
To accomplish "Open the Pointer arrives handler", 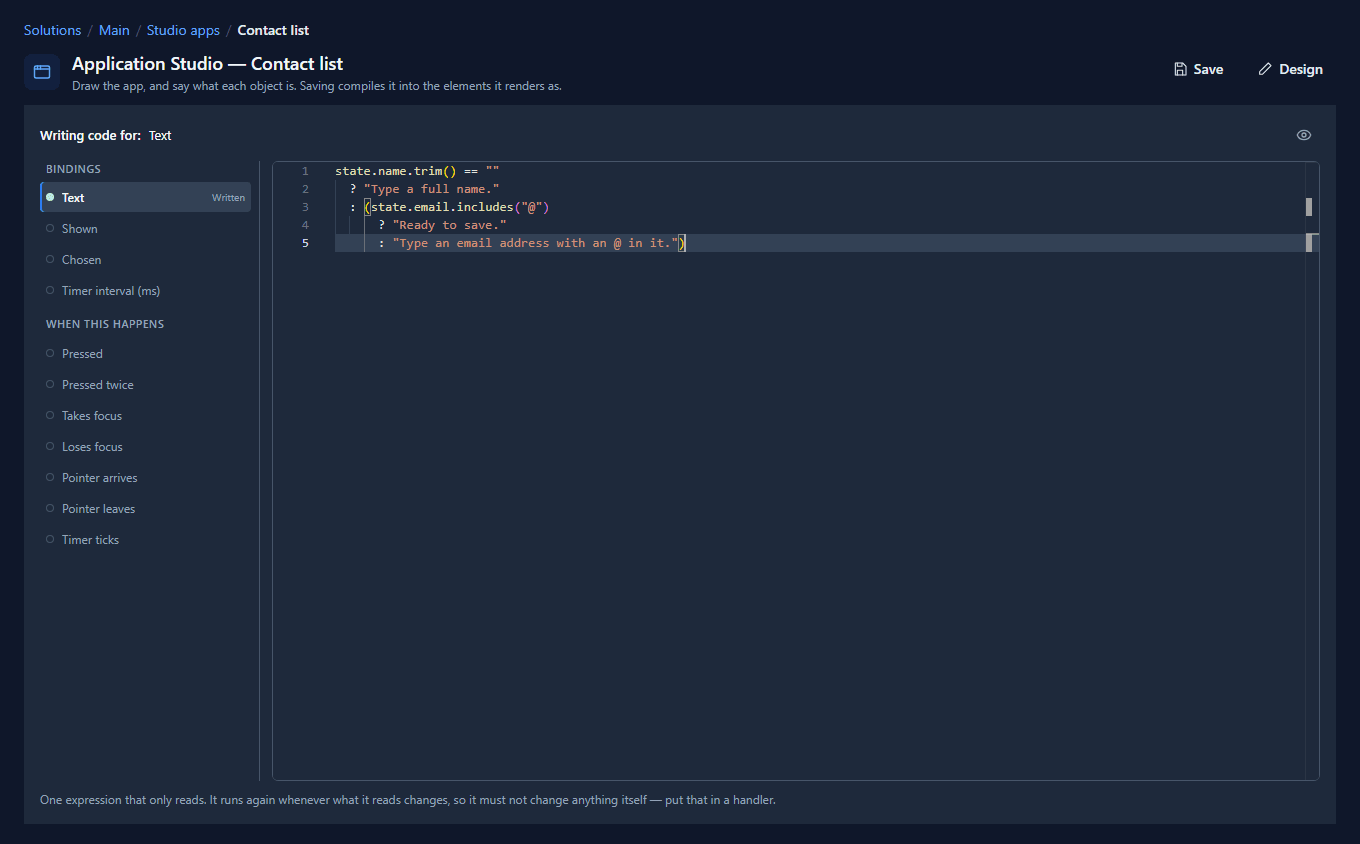I will [145, 477].
